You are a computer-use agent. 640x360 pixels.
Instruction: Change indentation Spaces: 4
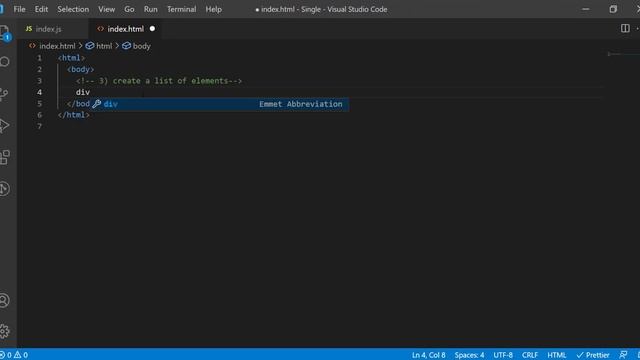coord(469,355)
